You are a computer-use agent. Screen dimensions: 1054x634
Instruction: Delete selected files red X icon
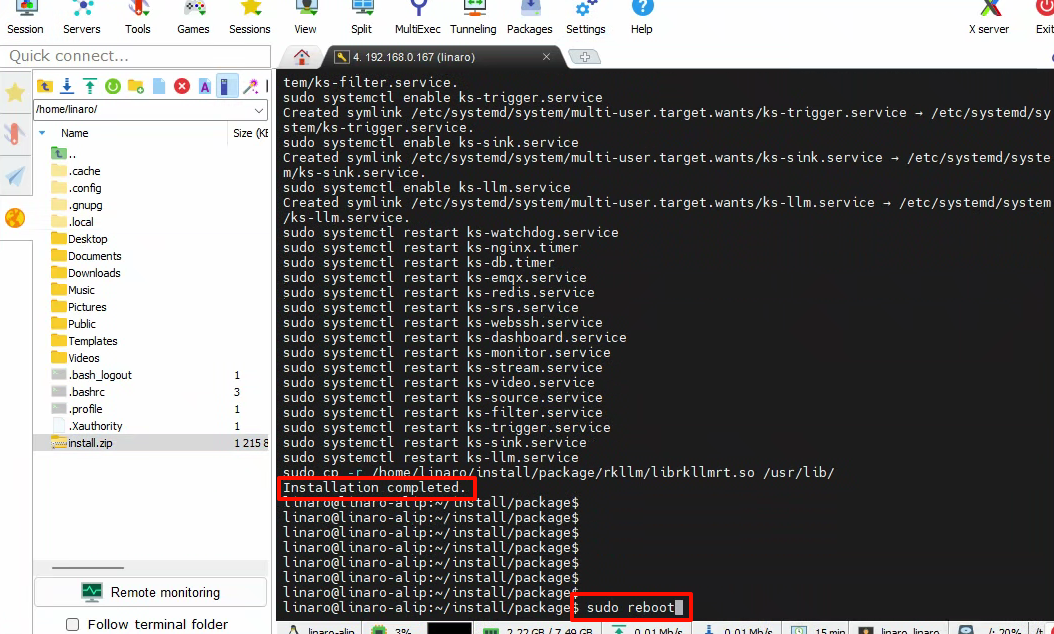[x=181, y=86]
